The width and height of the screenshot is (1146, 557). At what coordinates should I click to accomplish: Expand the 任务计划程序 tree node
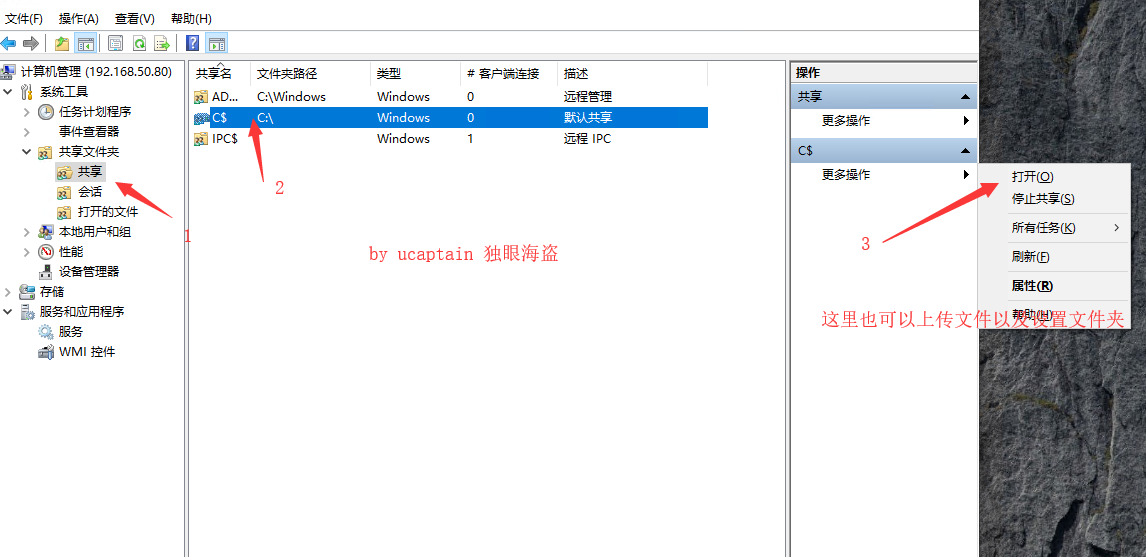point(26,112)
